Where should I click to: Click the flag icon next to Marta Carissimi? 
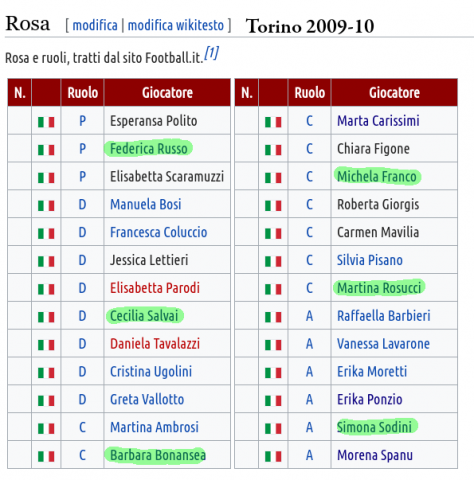click(273, 122)
